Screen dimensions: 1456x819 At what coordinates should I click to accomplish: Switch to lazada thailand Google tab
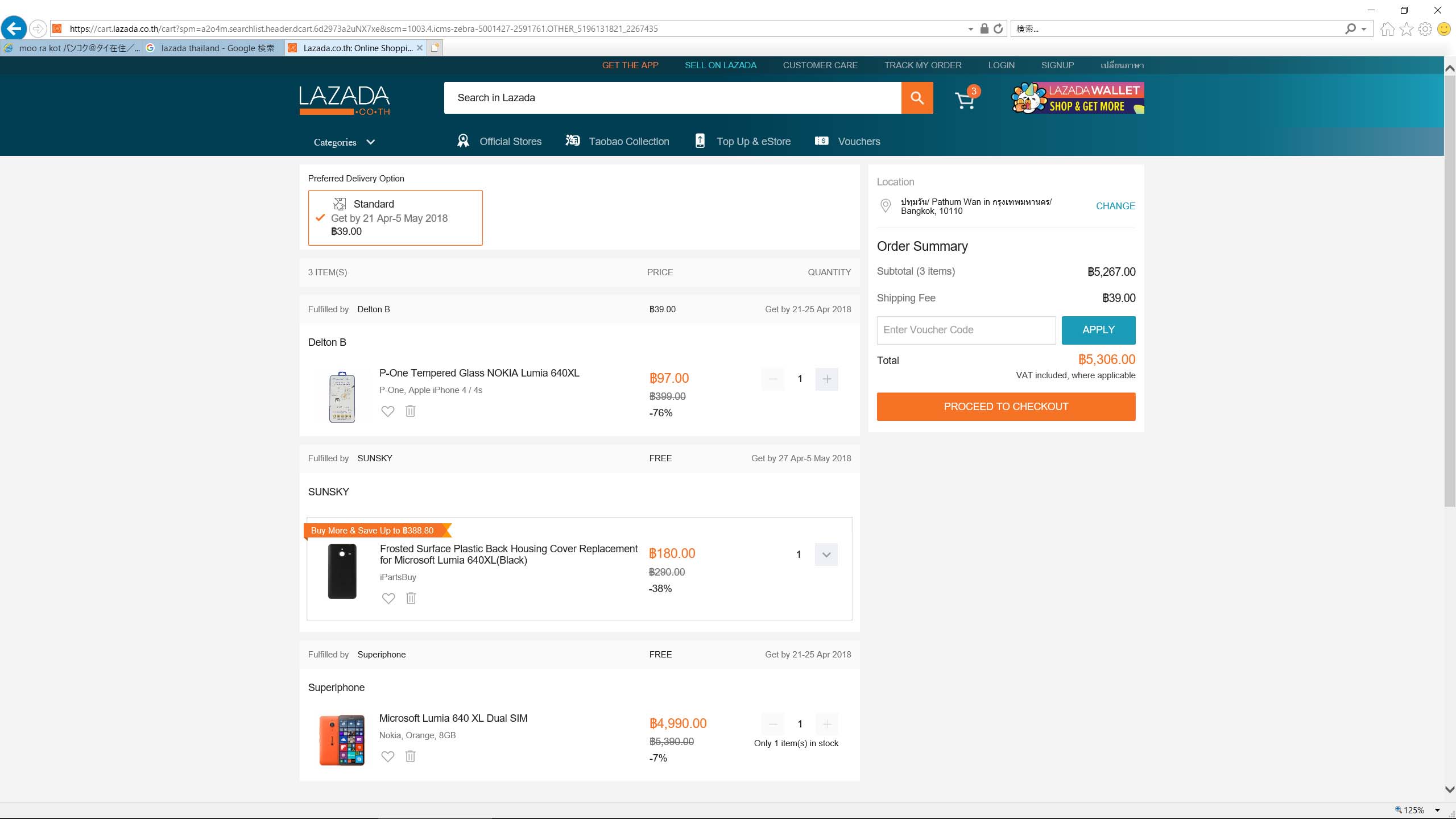pyautogui.click(x=213, y=48)
